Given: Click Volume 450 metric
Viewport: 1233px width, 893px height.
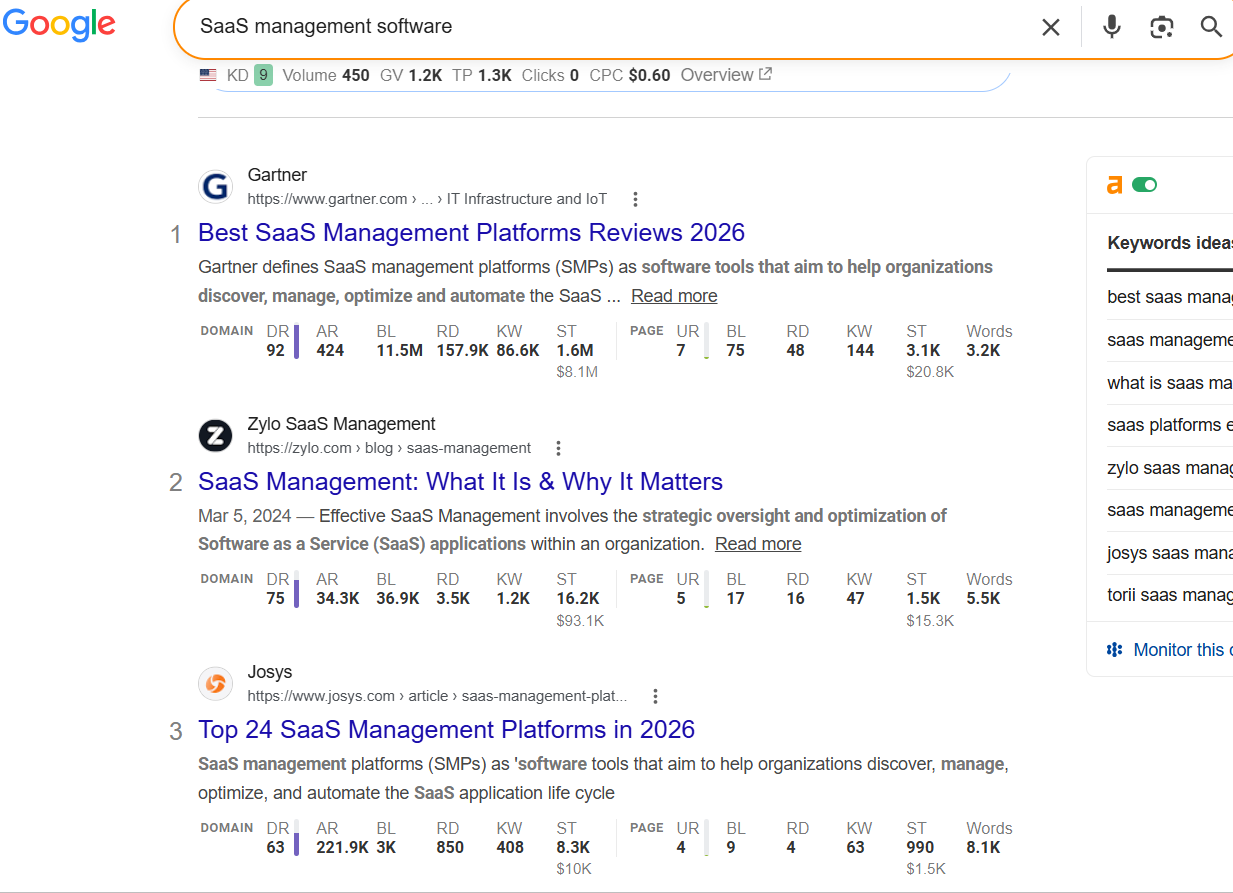Looking at the screenshot, I should point(326,75).
